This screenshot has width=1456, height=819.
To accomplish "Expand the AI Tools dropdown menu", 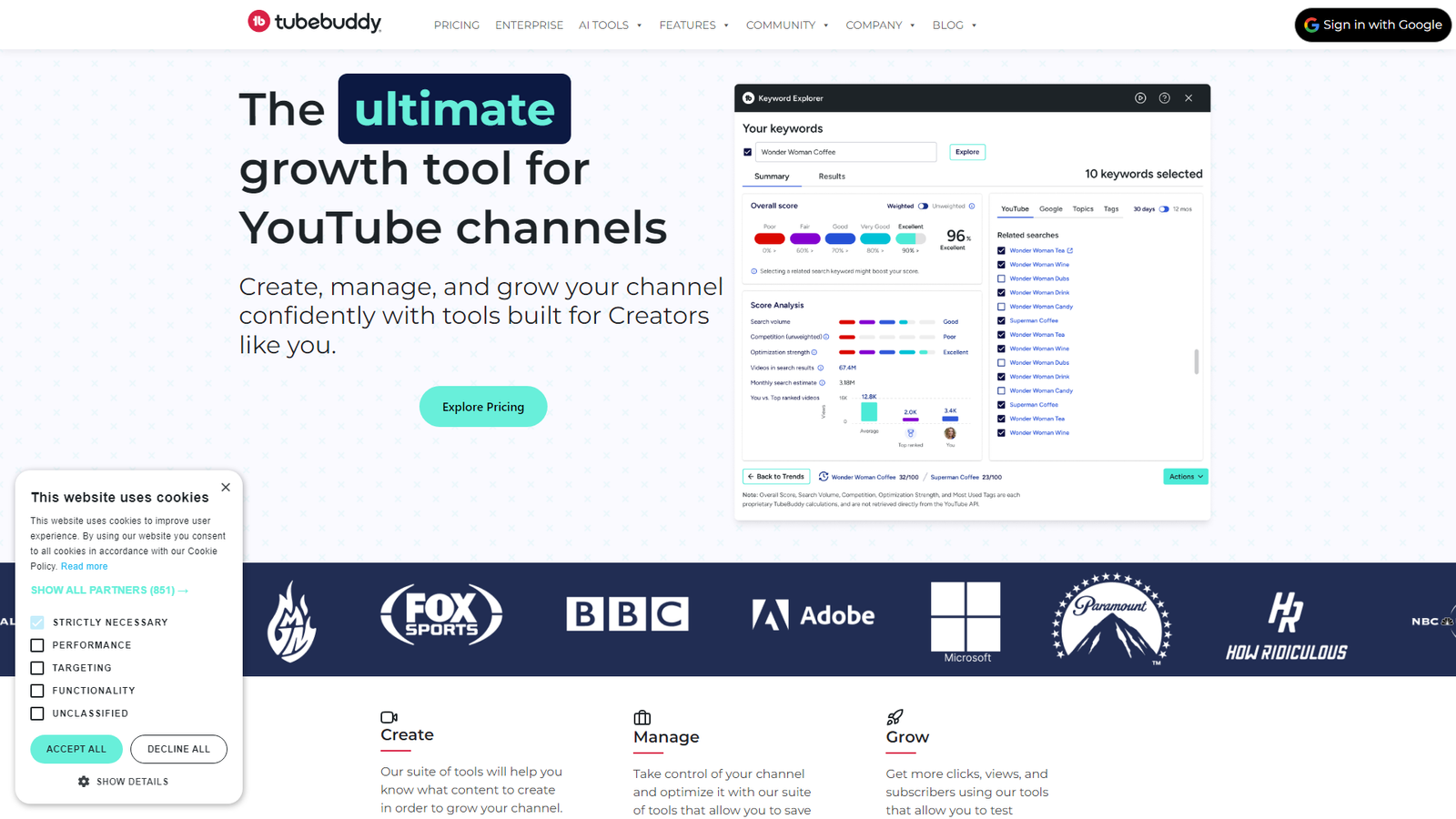I will tap(611, 25).
